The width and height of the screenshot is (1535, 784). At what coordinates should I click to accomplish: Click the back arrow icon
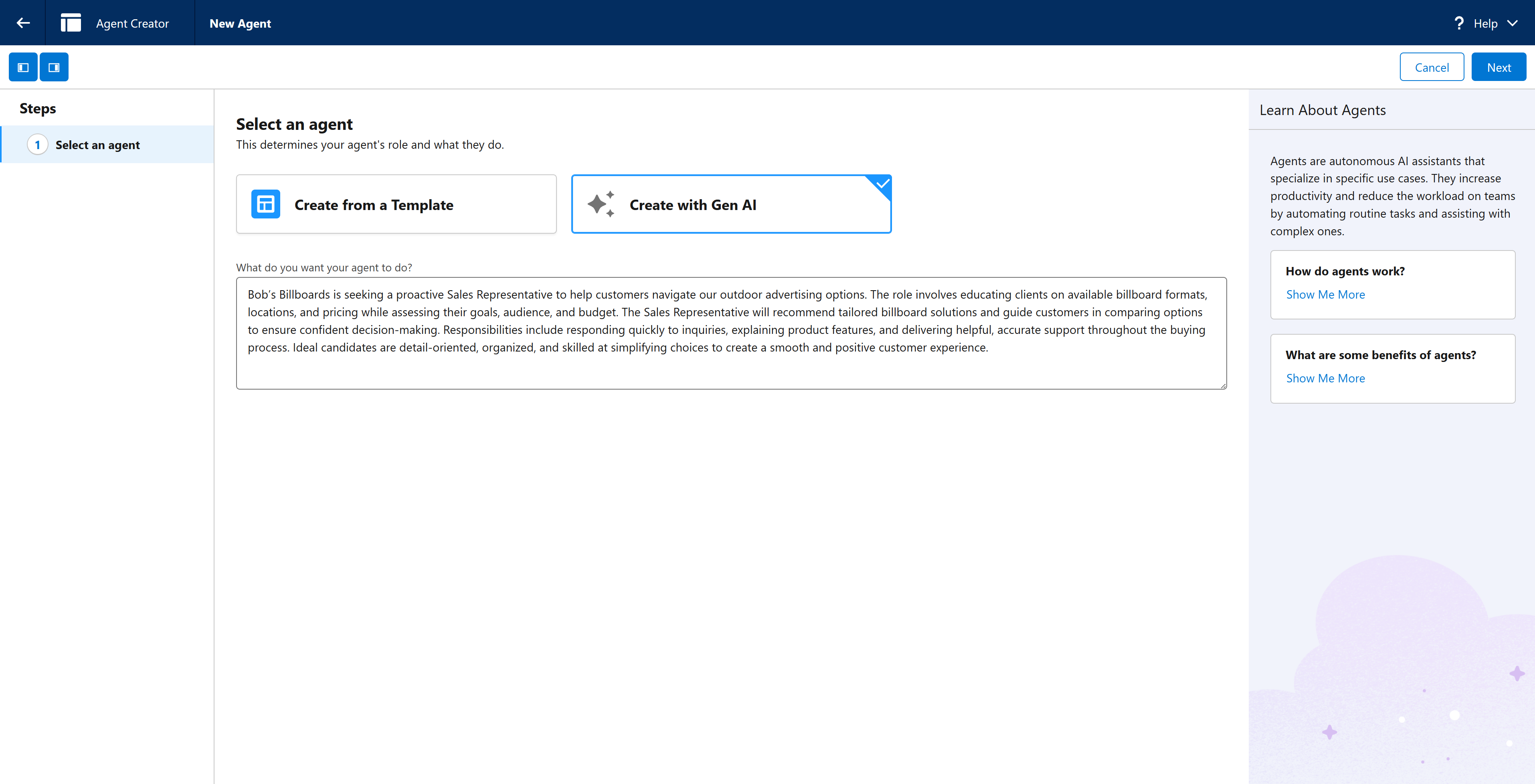[22, 23]
